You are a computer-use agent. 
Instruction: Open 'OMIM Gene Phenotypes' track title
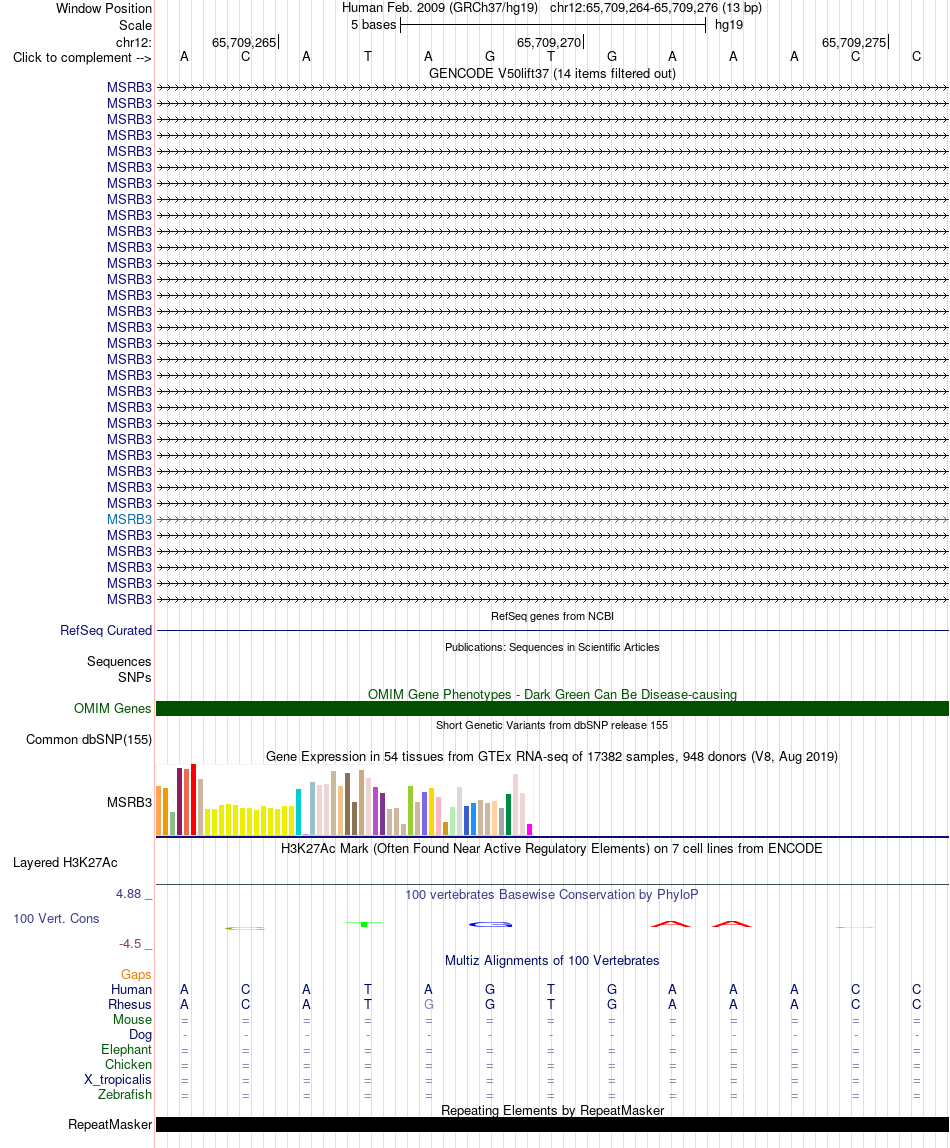[552, 694]
